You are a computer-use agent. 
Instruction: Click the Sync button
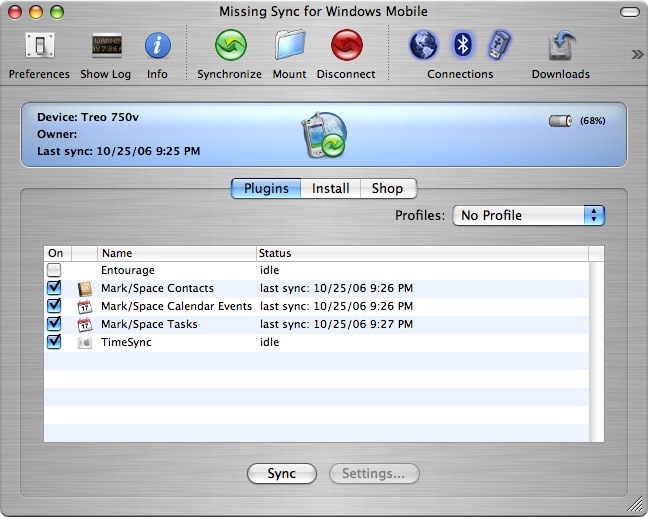tap(282, 473)
